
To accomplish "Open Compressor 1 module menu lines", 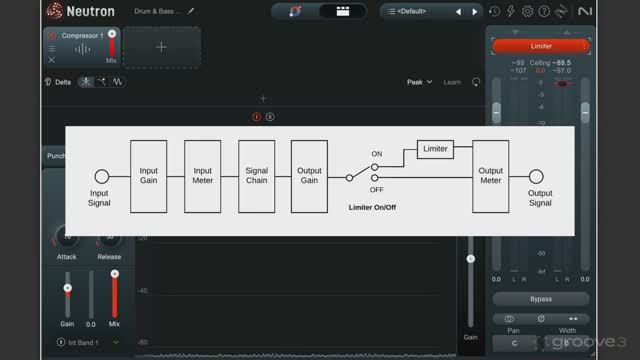I will 52,49.
